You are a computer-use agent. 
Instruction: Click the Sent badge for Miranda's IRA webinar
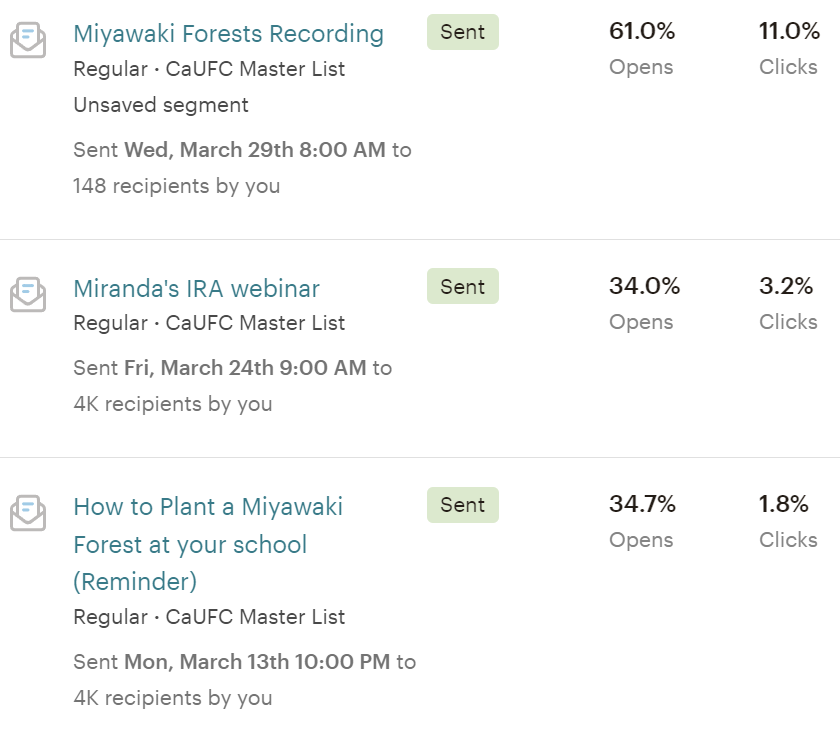click(x=463, y=287)
